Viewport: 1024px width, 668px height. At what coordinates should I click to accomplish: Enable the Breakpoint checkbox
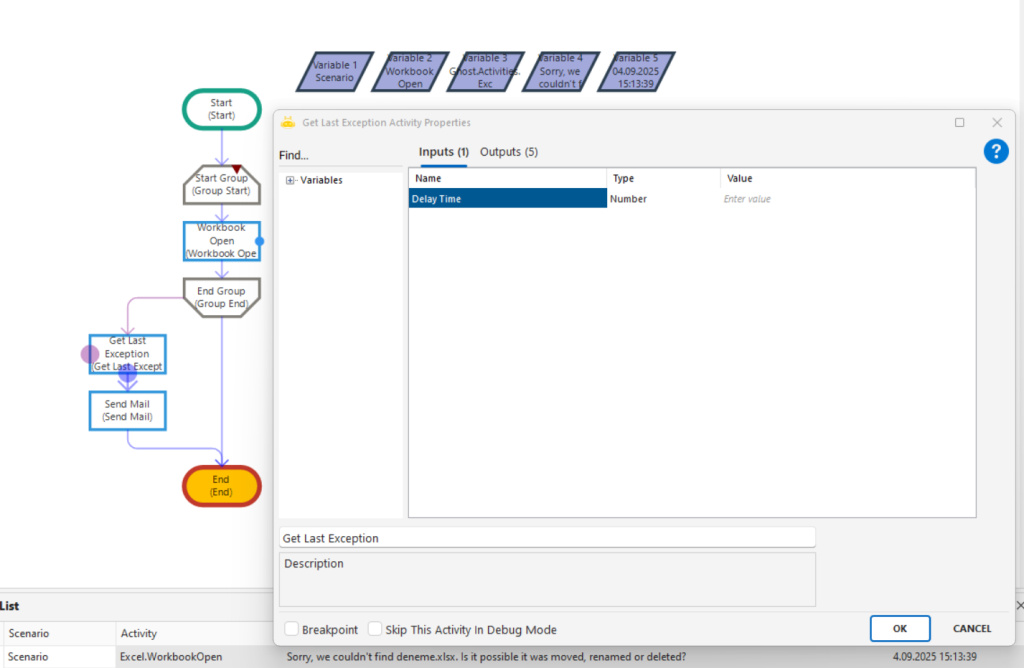tap(292, 629)
